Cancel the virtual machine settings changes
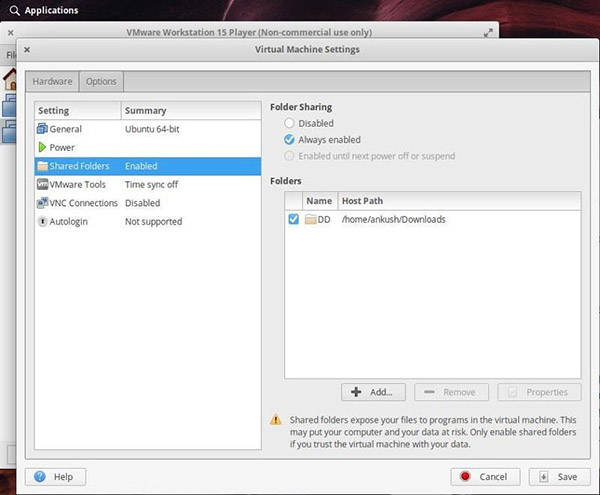The image size is (600, 495). click(485, 477)
